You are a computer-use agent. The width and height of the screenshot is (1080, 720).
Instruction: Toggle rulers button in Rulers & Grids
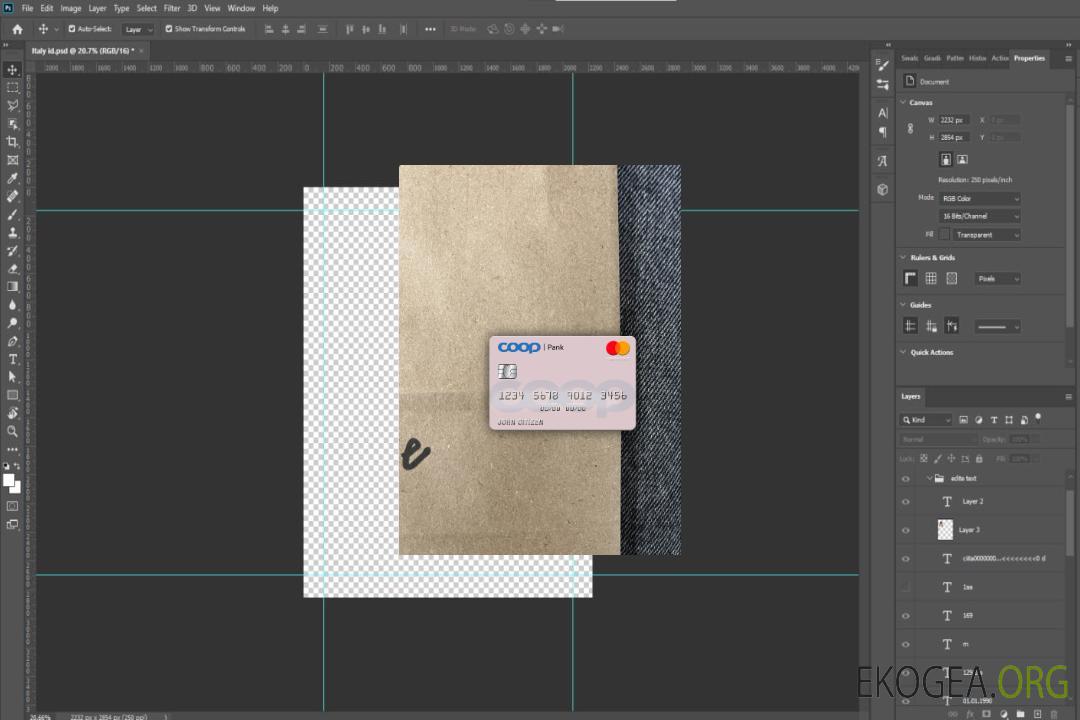(910, 278)
